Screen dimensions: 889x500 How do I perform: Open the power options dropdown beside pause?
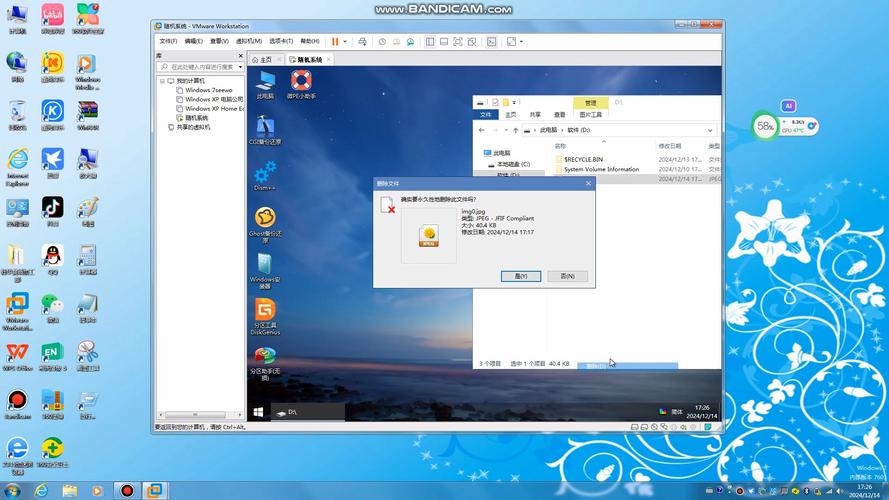point(345,41)
